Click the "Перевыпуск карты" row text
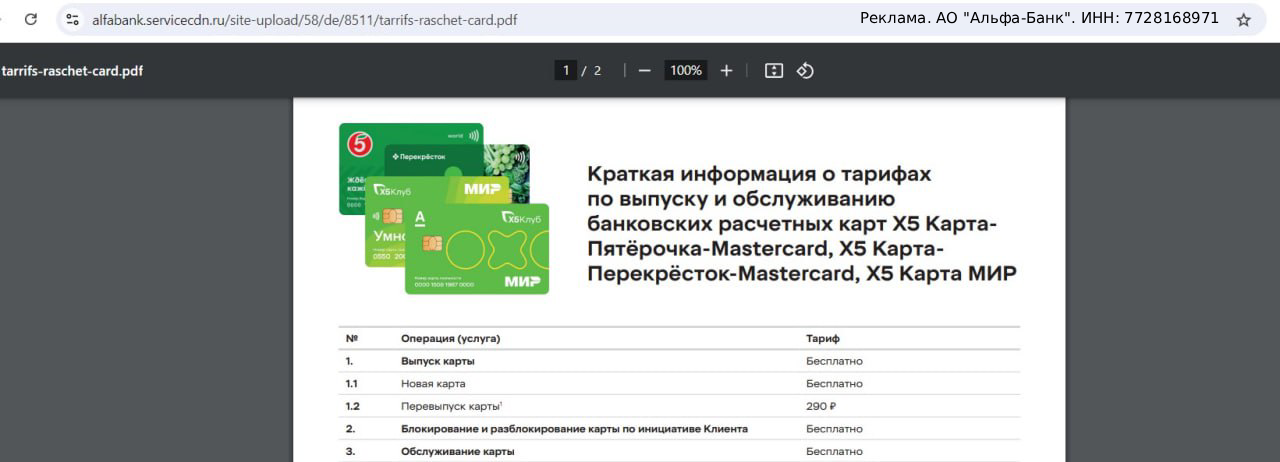This screenshot has width=1280, height=462. coord(451,406)
